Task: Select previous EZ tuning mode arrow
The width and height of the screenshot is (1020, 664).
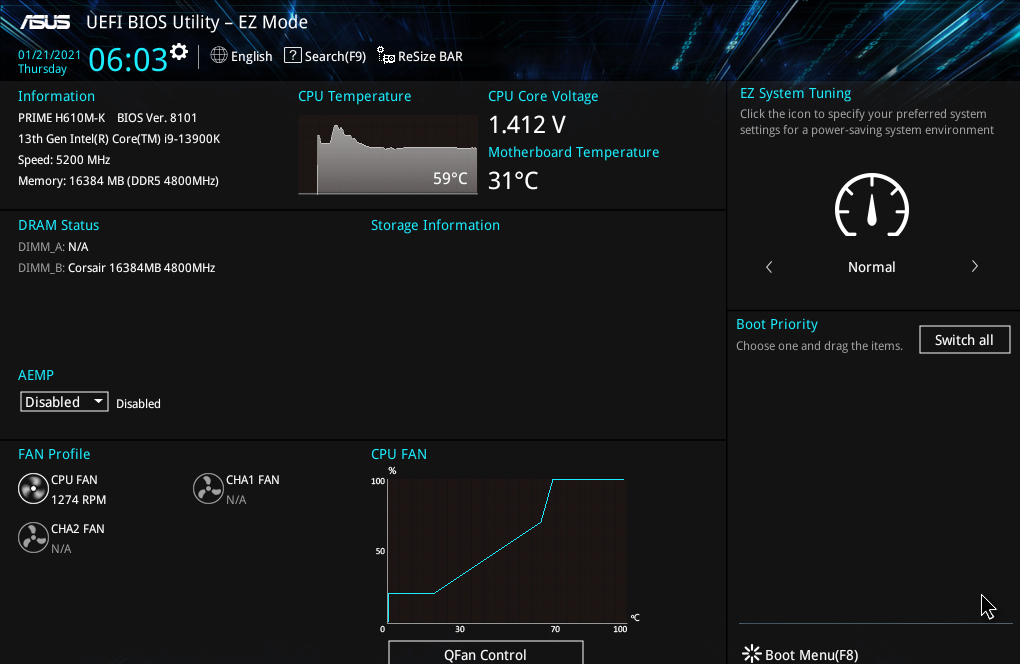Action: (769, 267)
